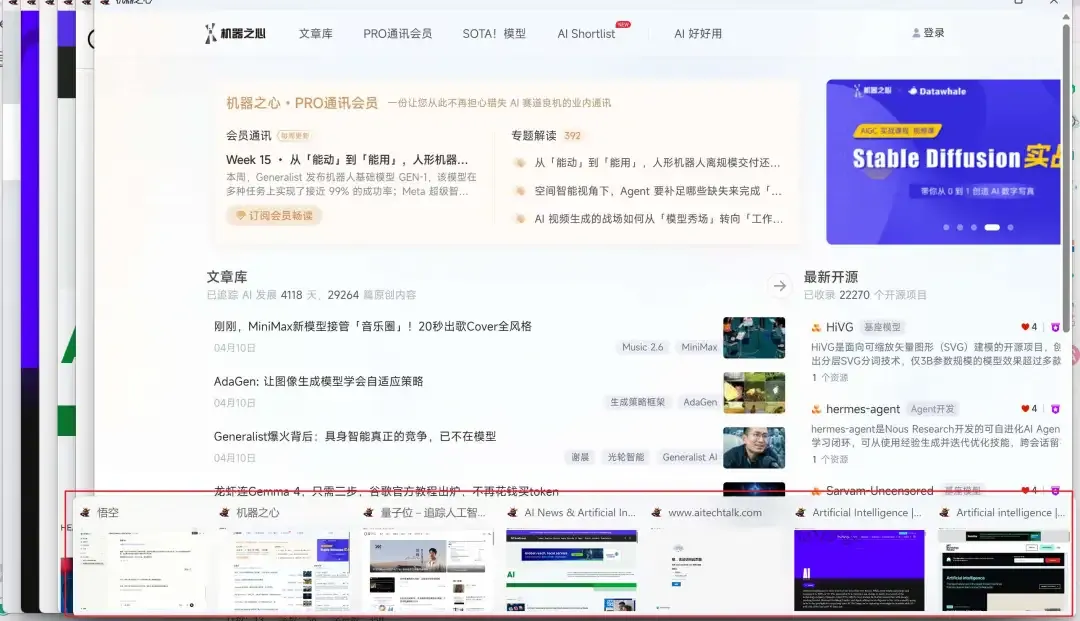Click the Generalist AI tag
Viewport: 1080px width, 621px height.
coord(689,457)
